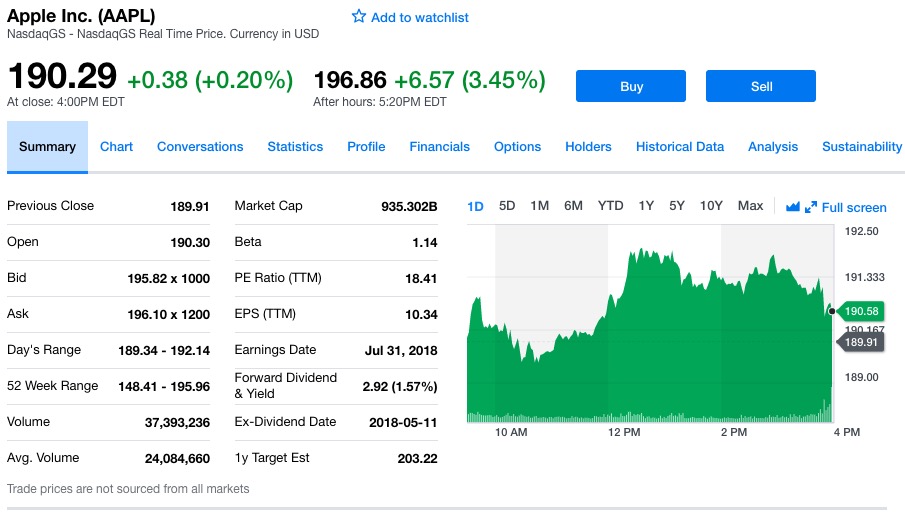905x514 pixels.
Task: Select the 1M chart range
Action: click(x=540, y=206)
